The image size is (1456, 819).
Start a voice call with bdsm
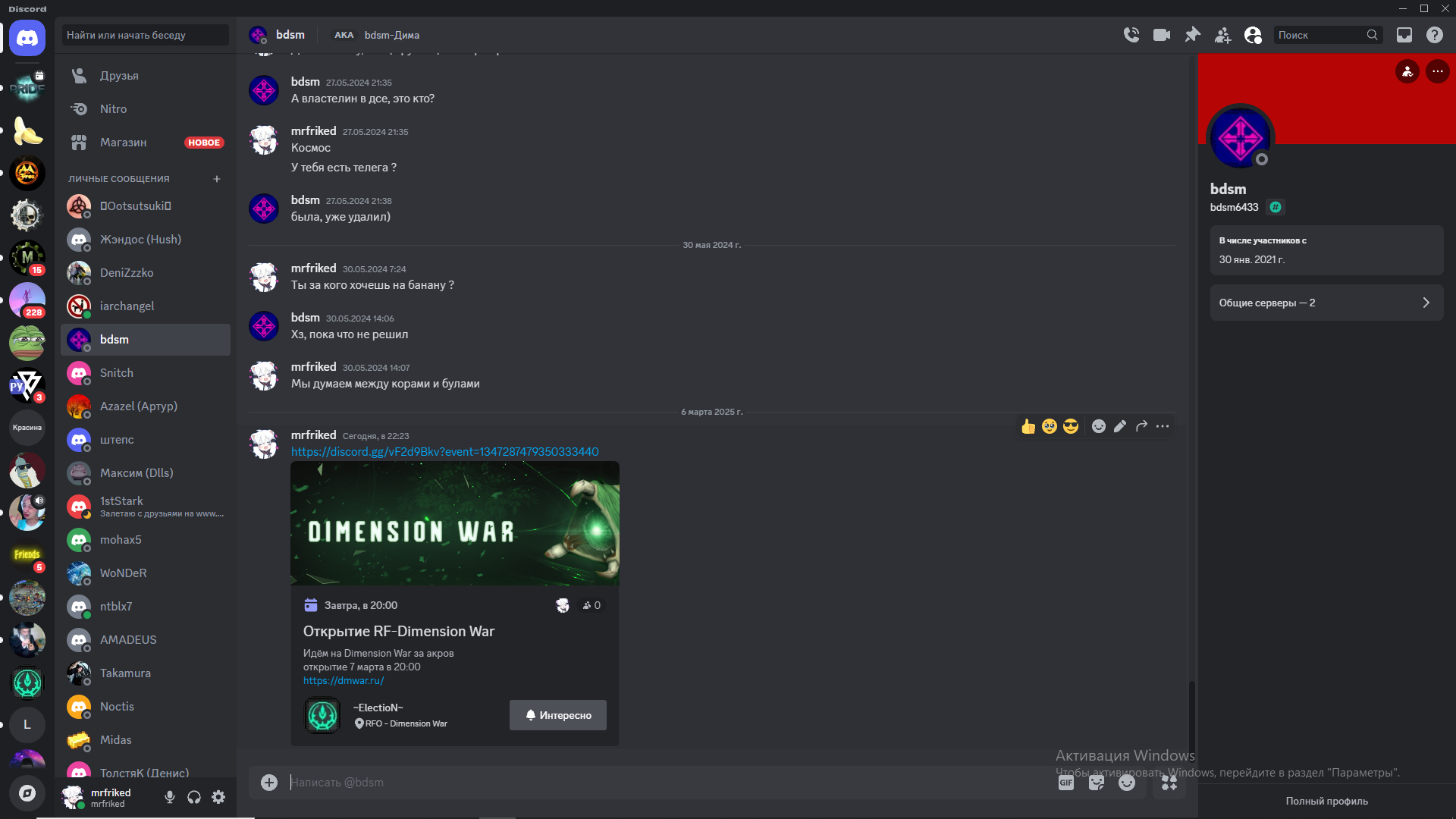(1131, 35)
